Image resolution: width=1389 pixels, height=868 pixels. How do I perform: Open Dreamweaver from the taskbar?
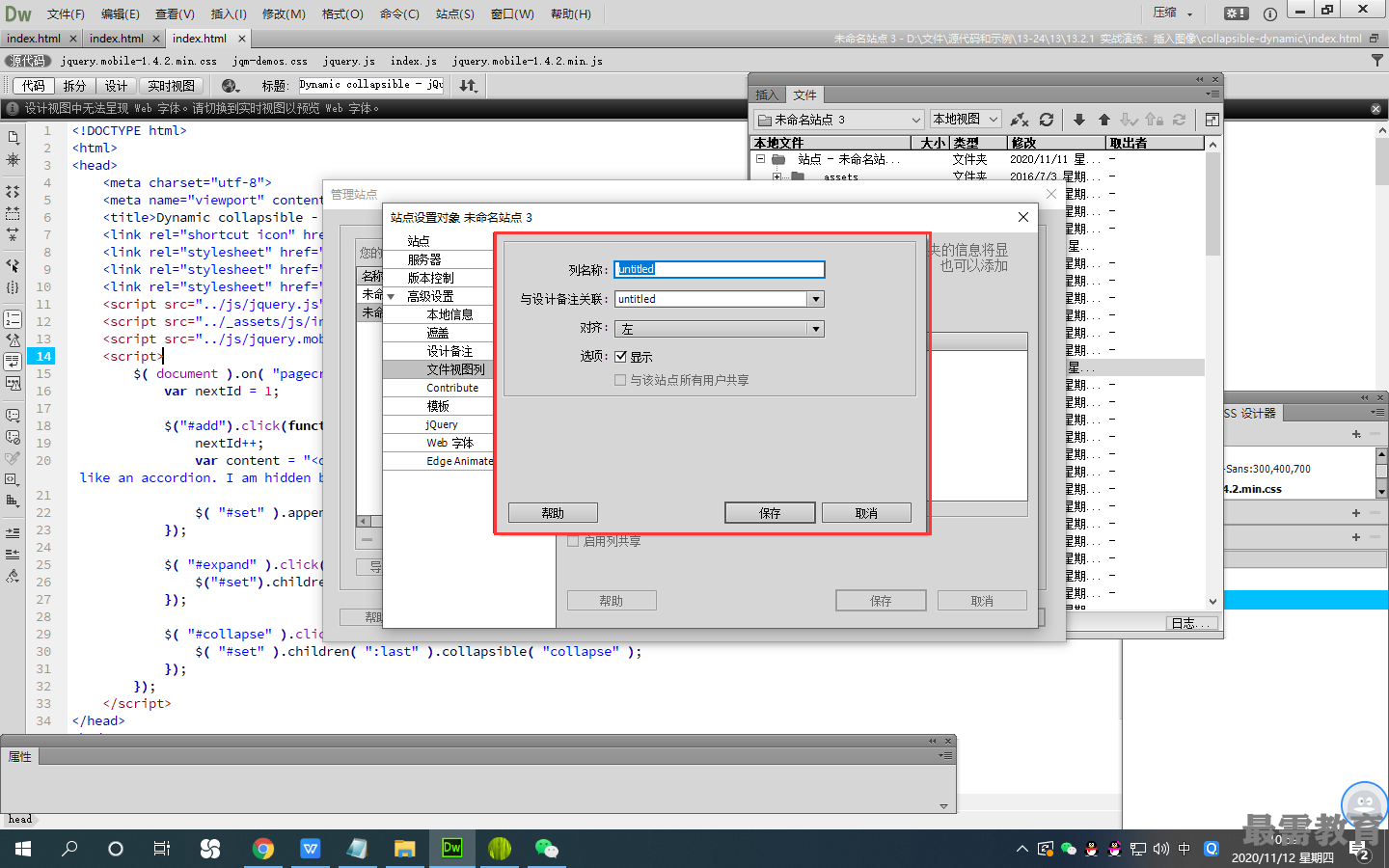coord(451,849)
